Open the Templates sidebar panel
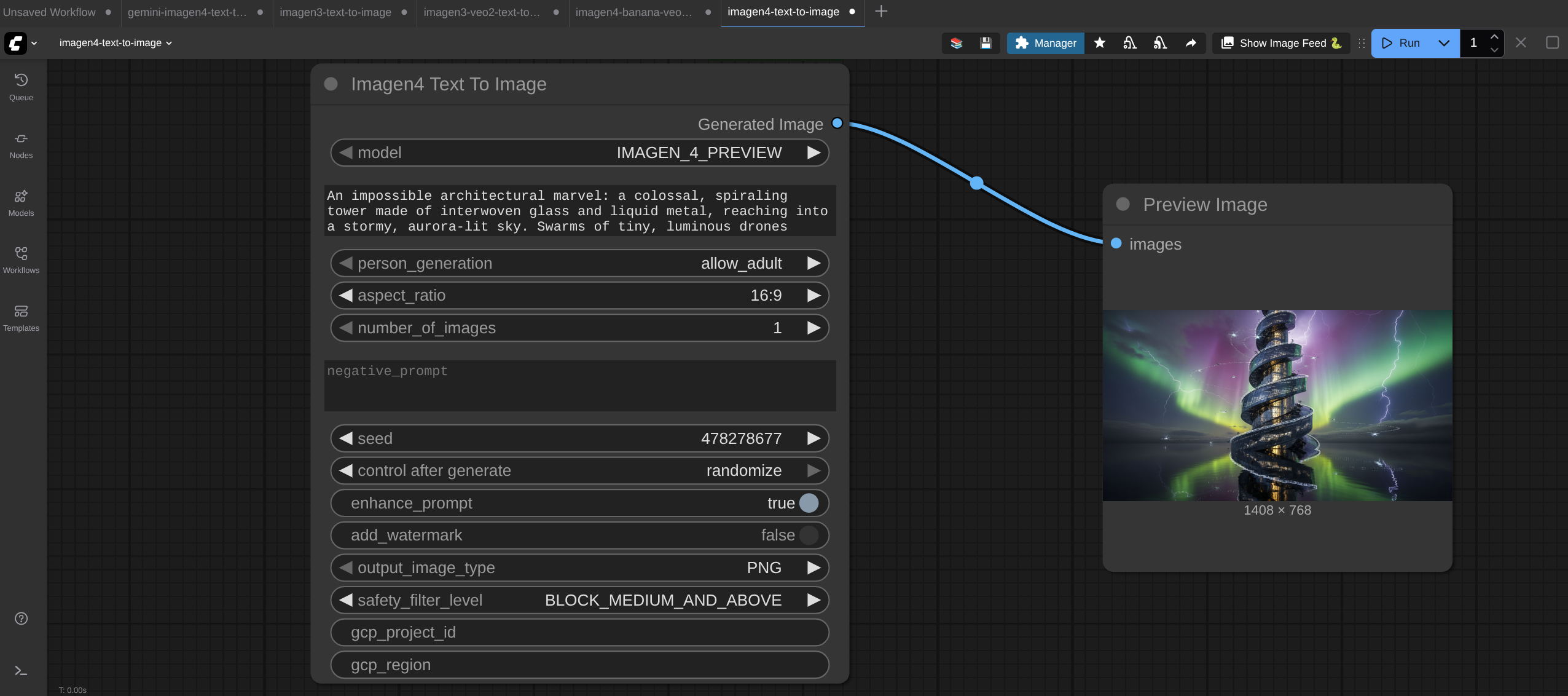This screenshot has width=1568, height=696. point(21,318)
